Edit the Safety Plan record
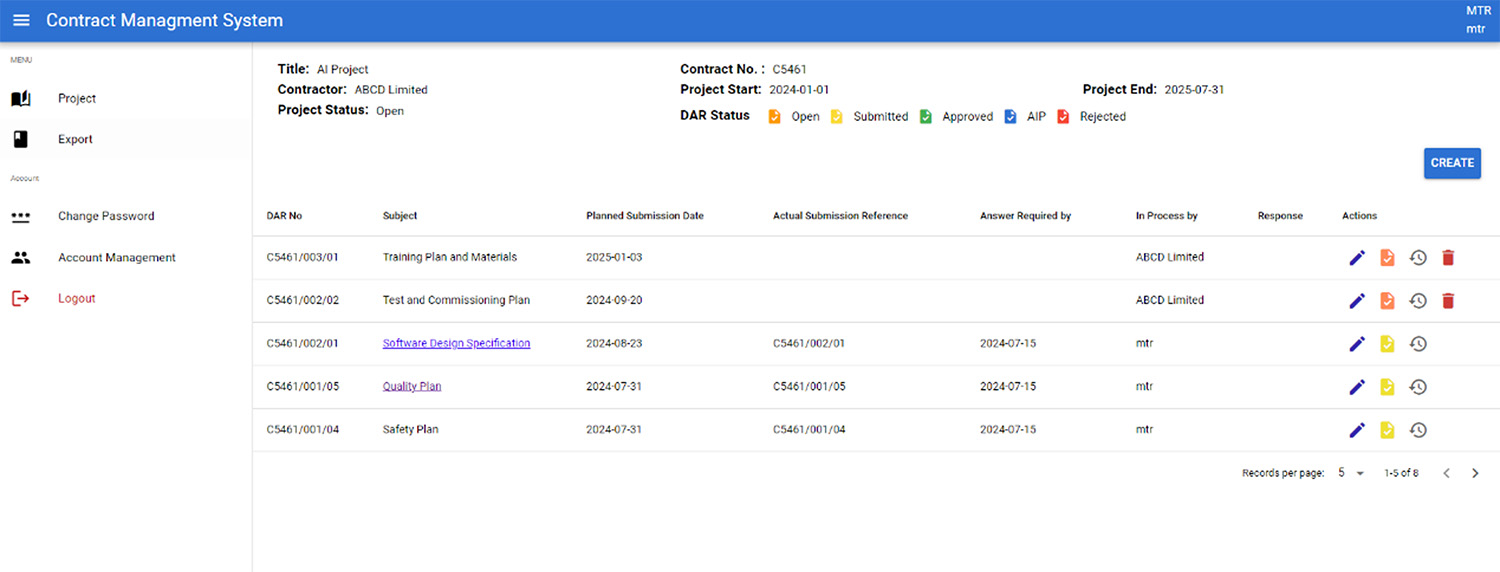This screenshot has width=1500, height=572. click(x=1357, y=430)
